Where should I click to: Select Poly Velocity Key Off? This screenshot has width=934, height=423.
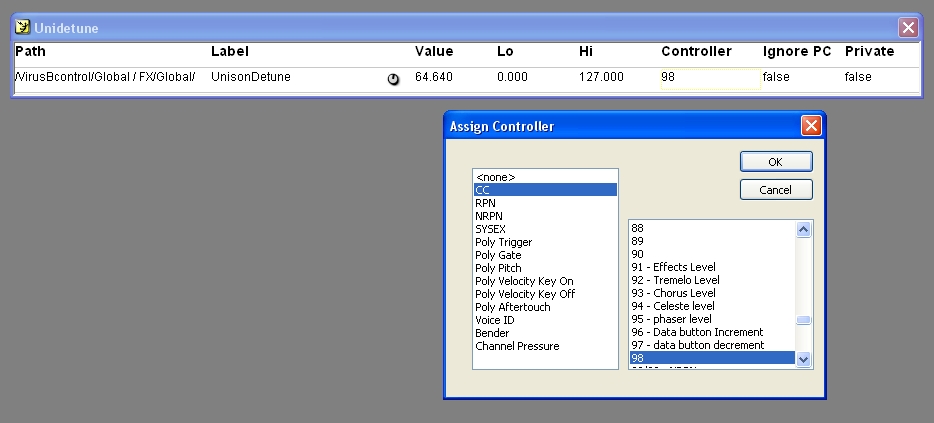(x=545, y=294)
